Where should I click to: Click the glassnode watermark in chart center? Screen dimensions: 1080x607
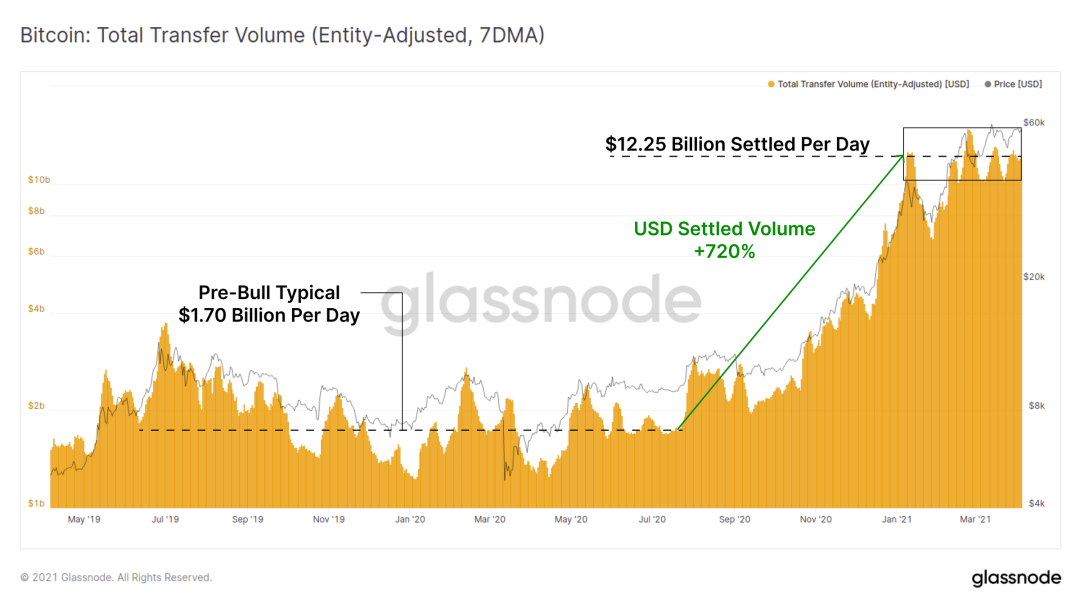[540, 304]
